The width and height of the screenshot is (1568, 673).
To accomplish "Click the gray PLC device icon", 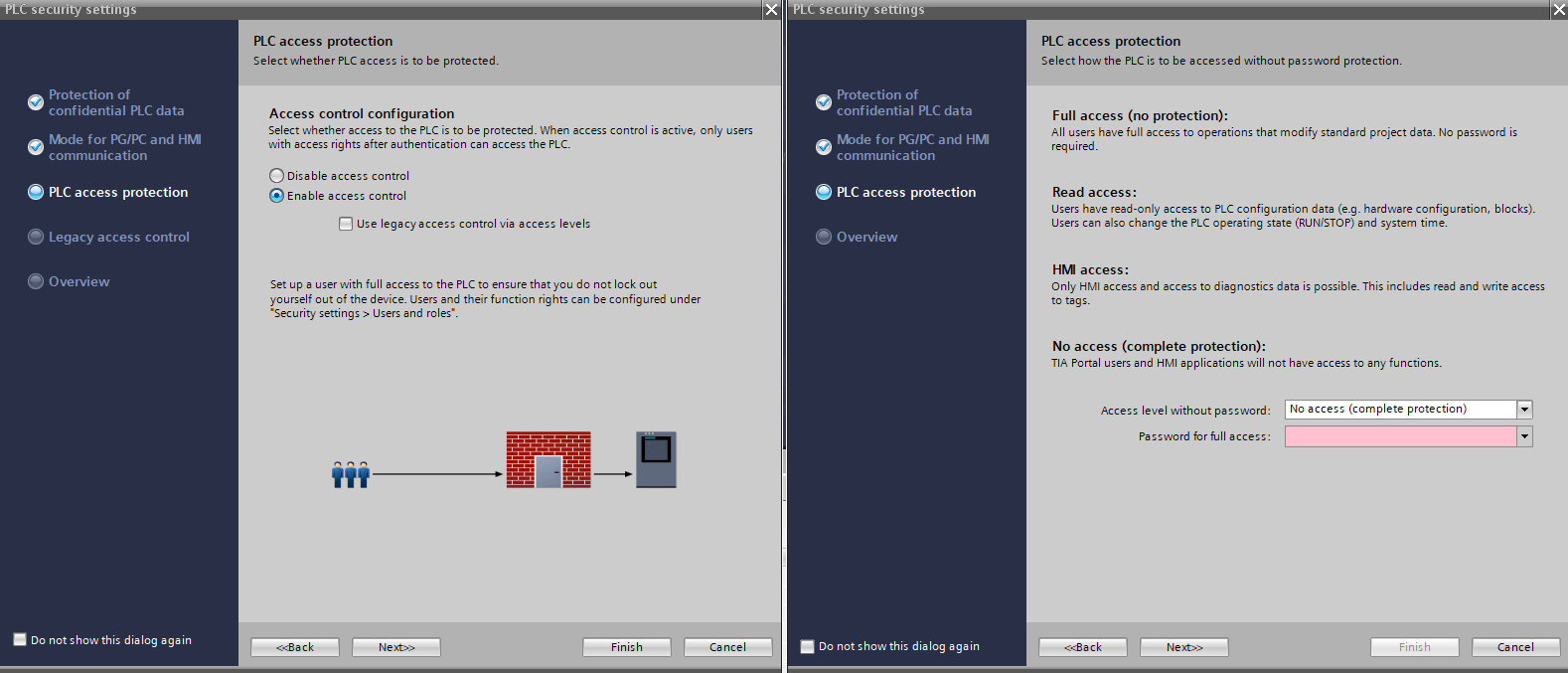I will click(x=656, y=459).
